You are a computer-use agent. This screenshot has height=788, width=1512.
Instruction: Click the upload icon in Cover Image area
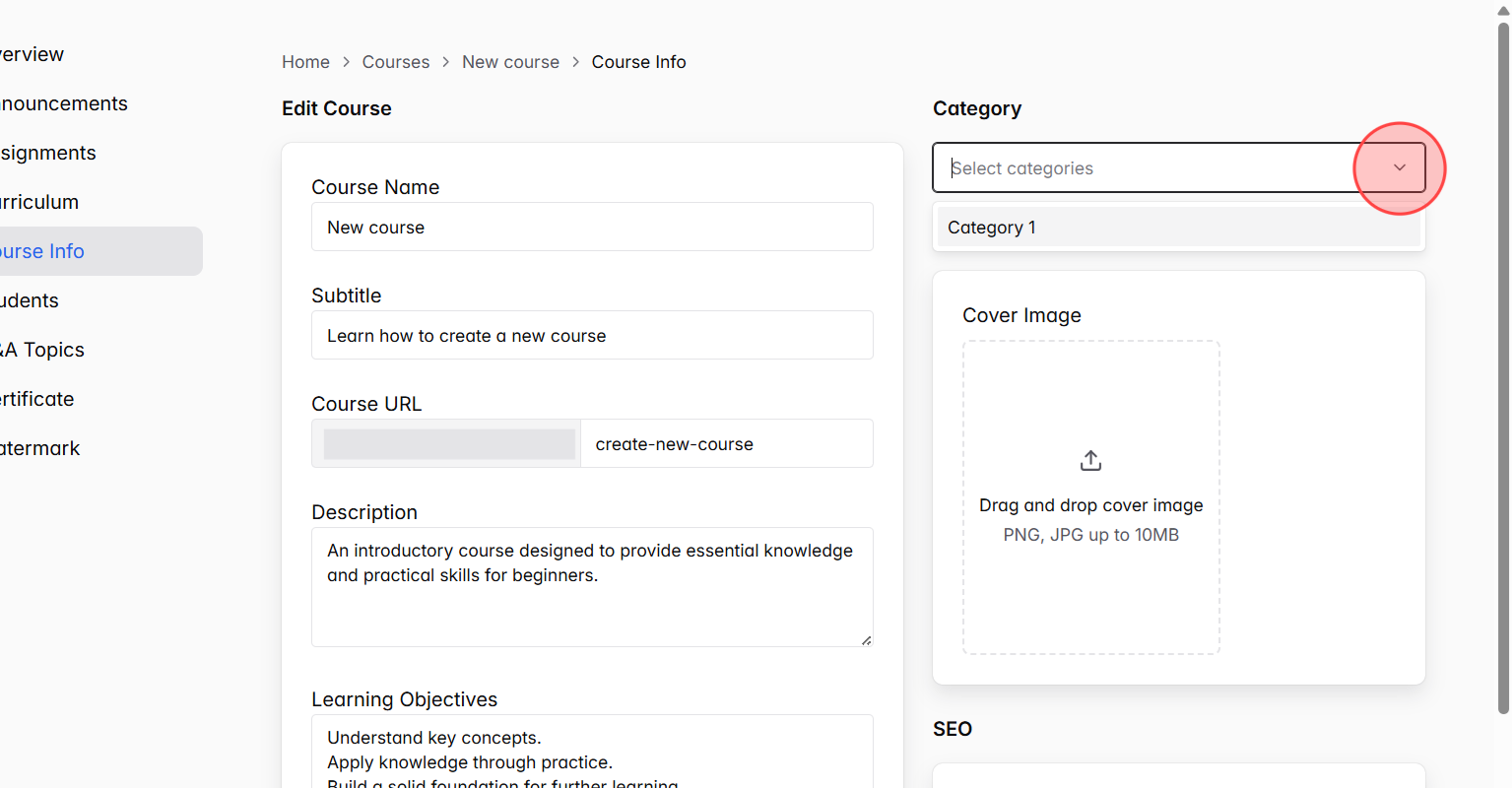tap(1089, 459)
